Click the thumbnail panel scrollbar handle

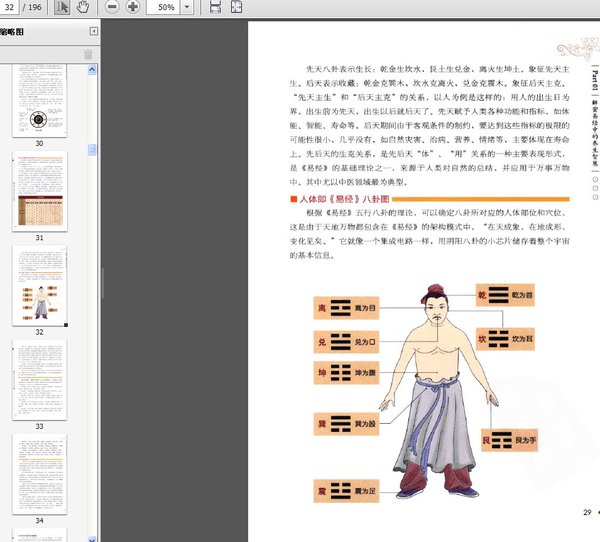(x=93, y=150)
